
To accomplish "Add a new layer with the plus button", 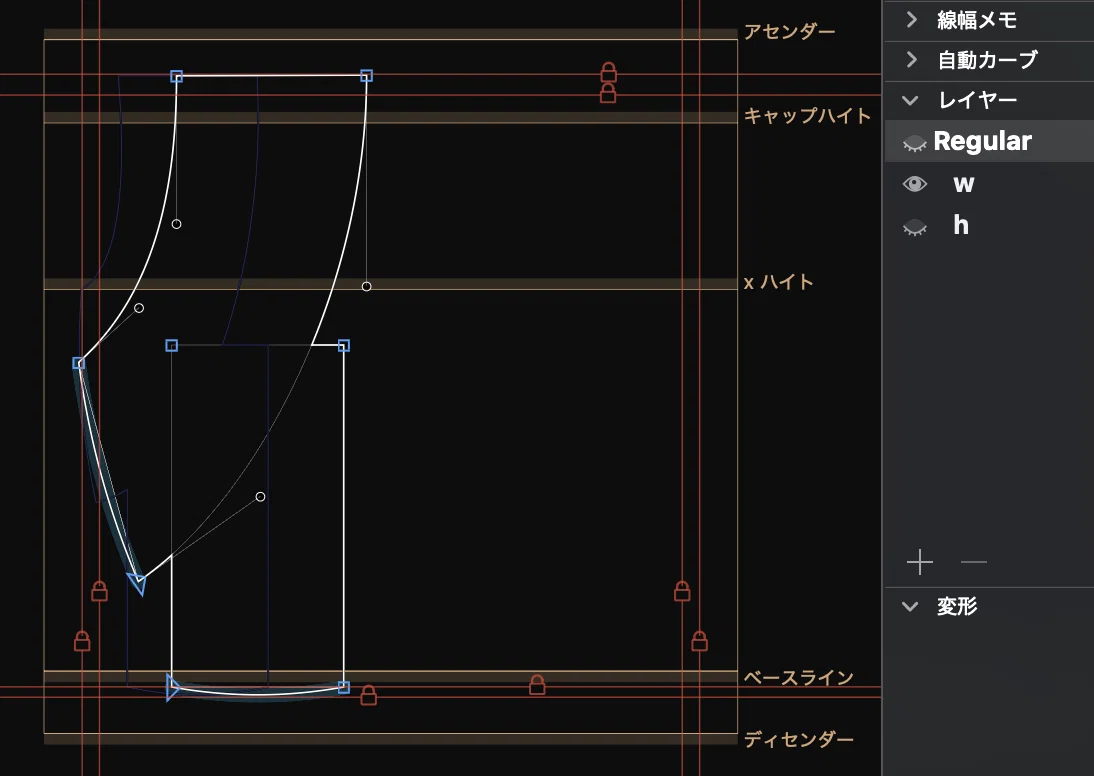I will point(920,562).
